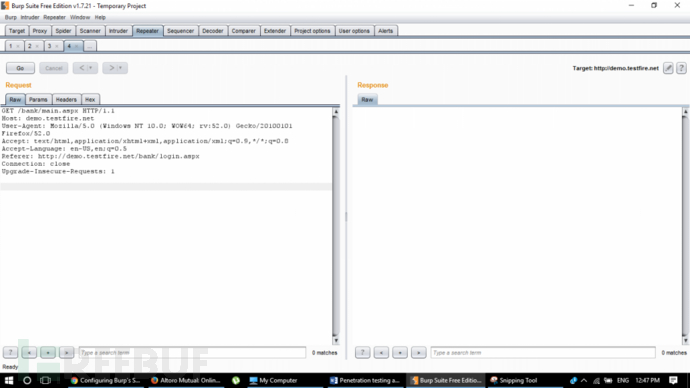Open the Help menu

100,18
